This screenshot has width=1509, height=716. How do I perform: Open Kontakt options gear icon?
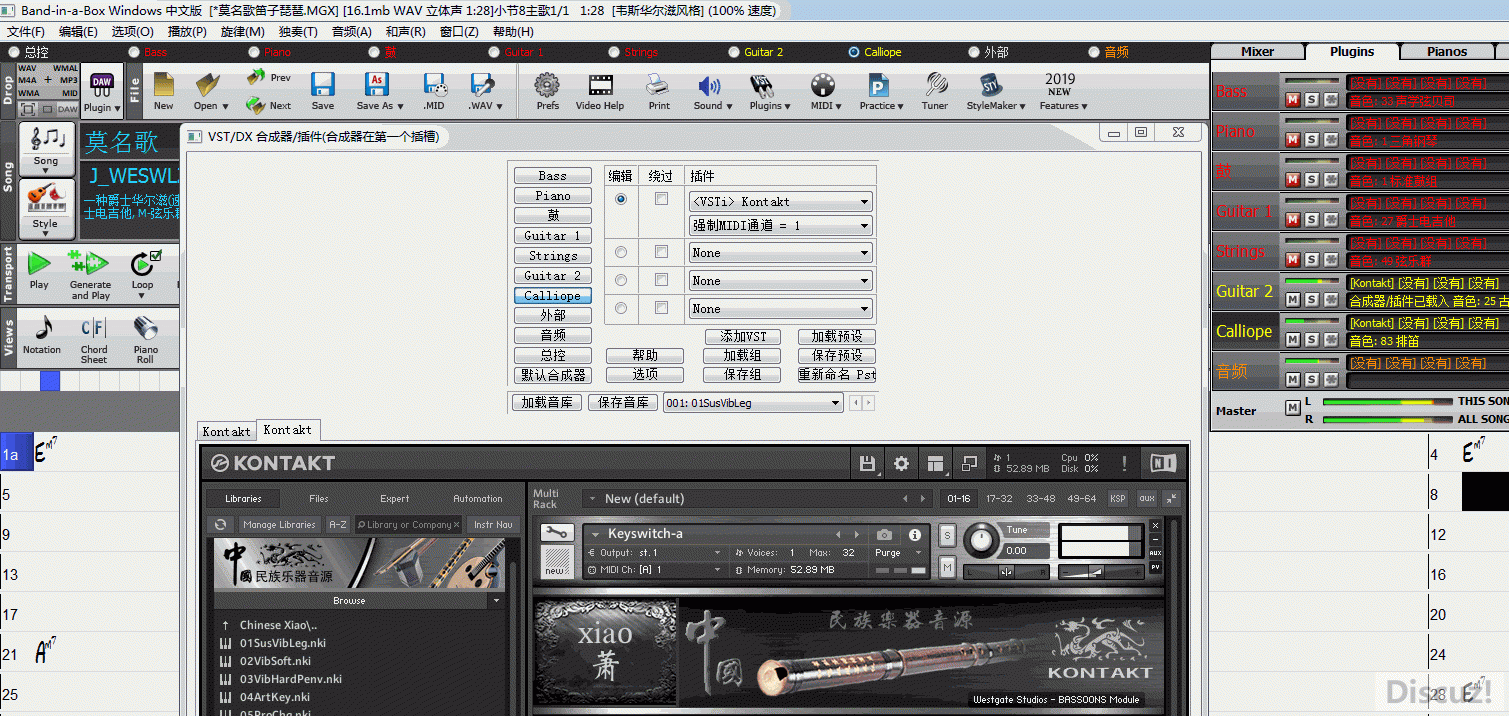click(x=902, y=464)
